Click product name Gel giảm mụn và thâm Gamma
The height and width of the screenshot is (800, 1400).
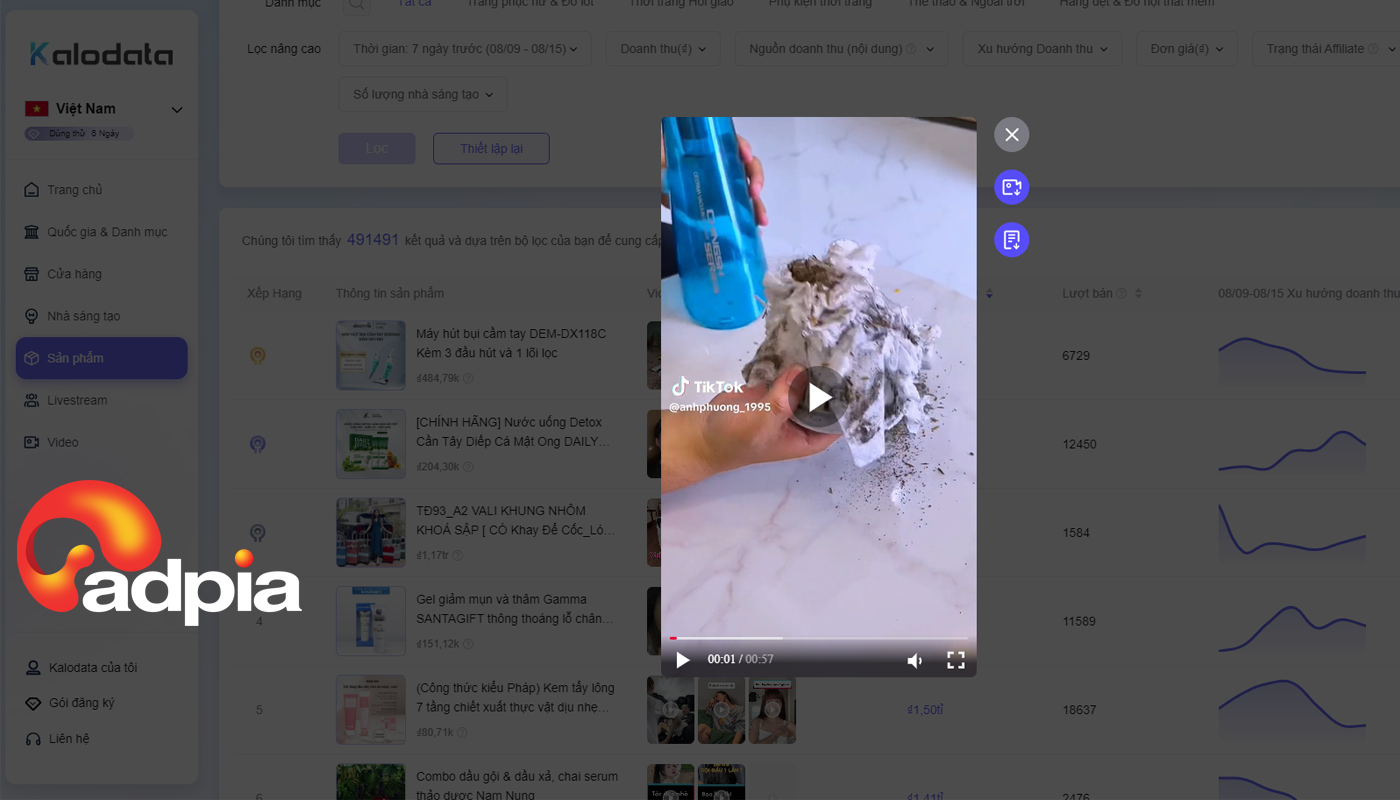[515, 609]
